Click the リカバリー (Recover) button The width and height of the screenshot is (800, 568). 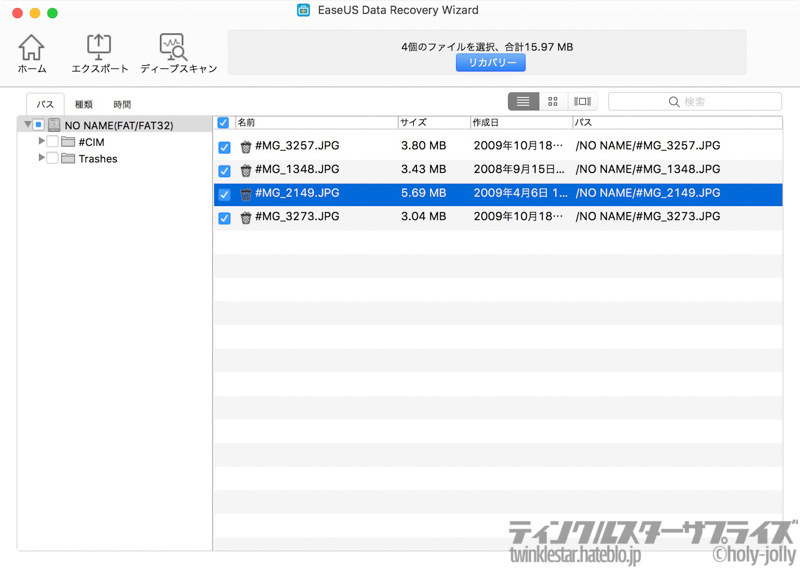(490, 63)
